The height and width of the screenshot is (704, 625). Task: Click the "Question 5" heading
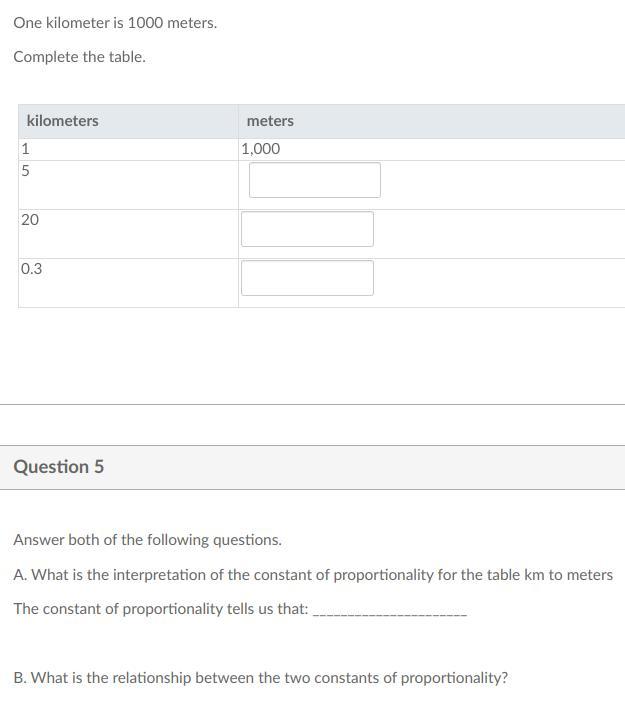click(x=59, y=467)
